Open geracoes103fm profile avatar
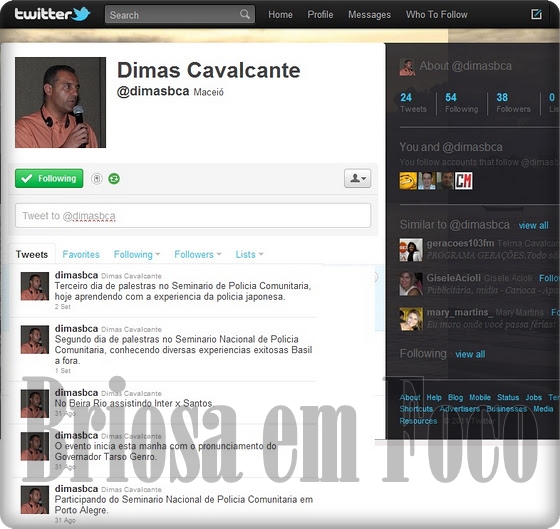Screen dimensions: 560x529 coord(411,250)
